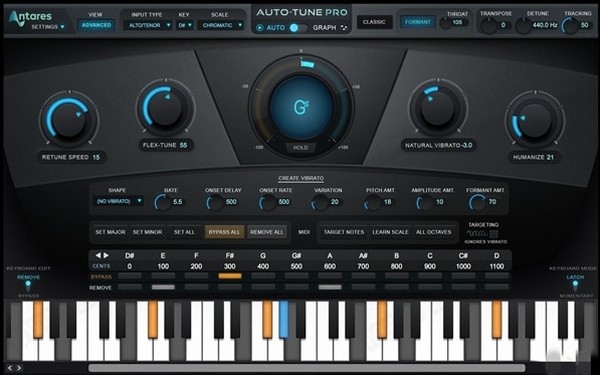The height and width of the screenshot is (375, 600).
Task: Toggle MIDI Learn Scale
Action: click(390, 232)
